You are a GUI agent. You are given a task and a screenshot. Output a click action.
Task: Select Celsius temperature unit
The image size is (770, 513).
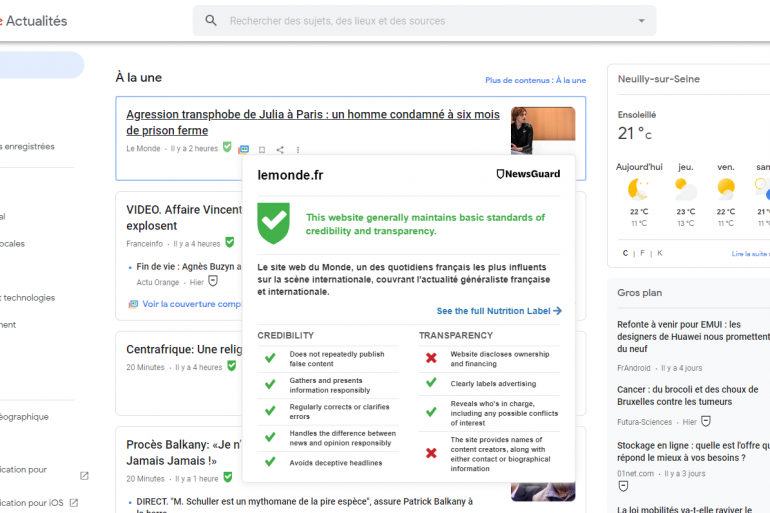pyautogui.click(x=625, y=253)
